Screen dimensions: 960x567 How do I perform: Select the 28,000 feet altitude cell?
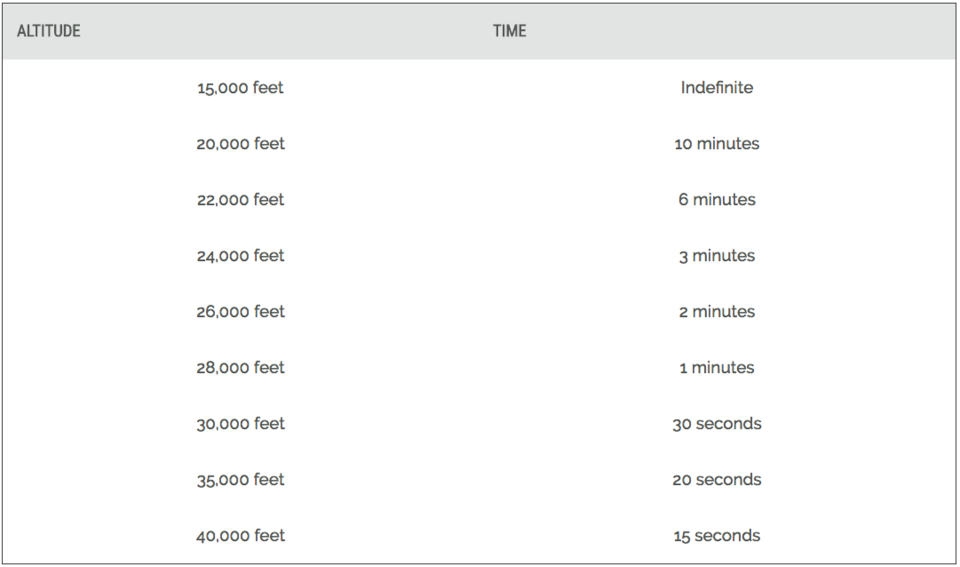tap(240, 368)
